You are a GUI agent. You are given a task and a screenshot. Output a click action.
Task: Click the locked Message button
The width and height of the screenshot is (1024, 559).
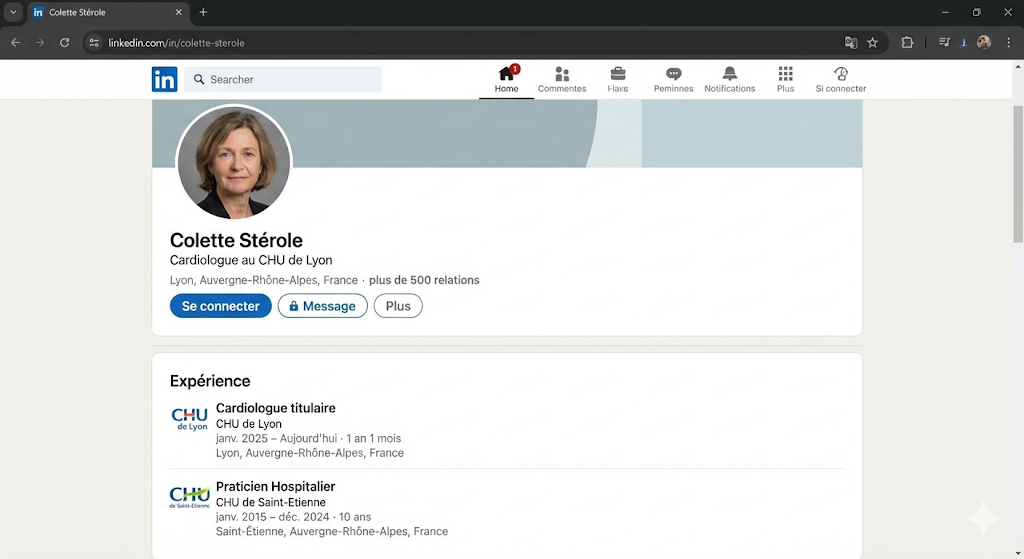coord(323,306)
